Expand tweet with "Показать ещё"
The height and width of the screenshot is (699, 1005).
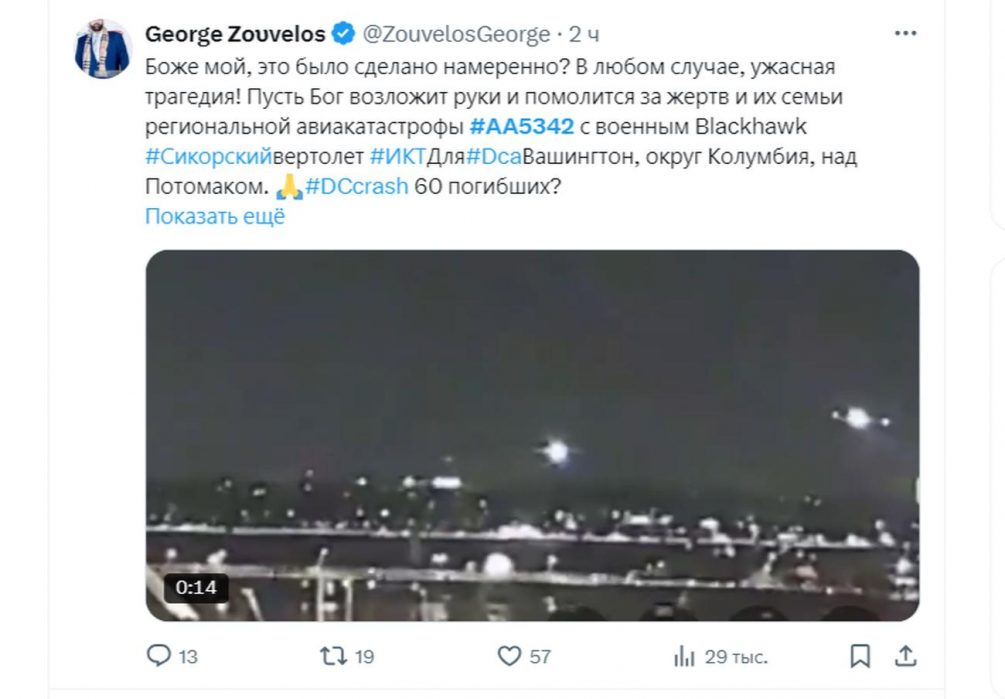(215, 217)
